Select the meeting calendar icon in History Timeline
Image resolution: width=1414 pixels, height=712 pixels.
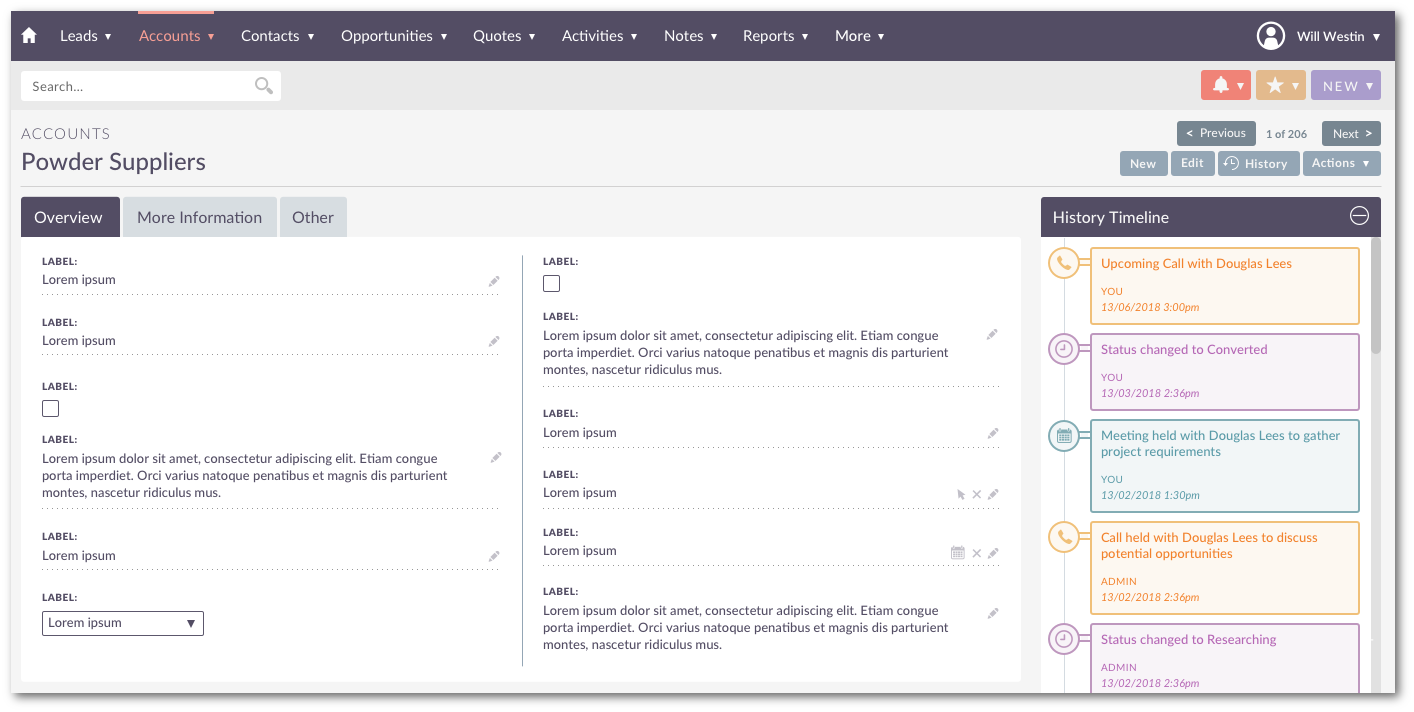click(x=1064, y=437)
